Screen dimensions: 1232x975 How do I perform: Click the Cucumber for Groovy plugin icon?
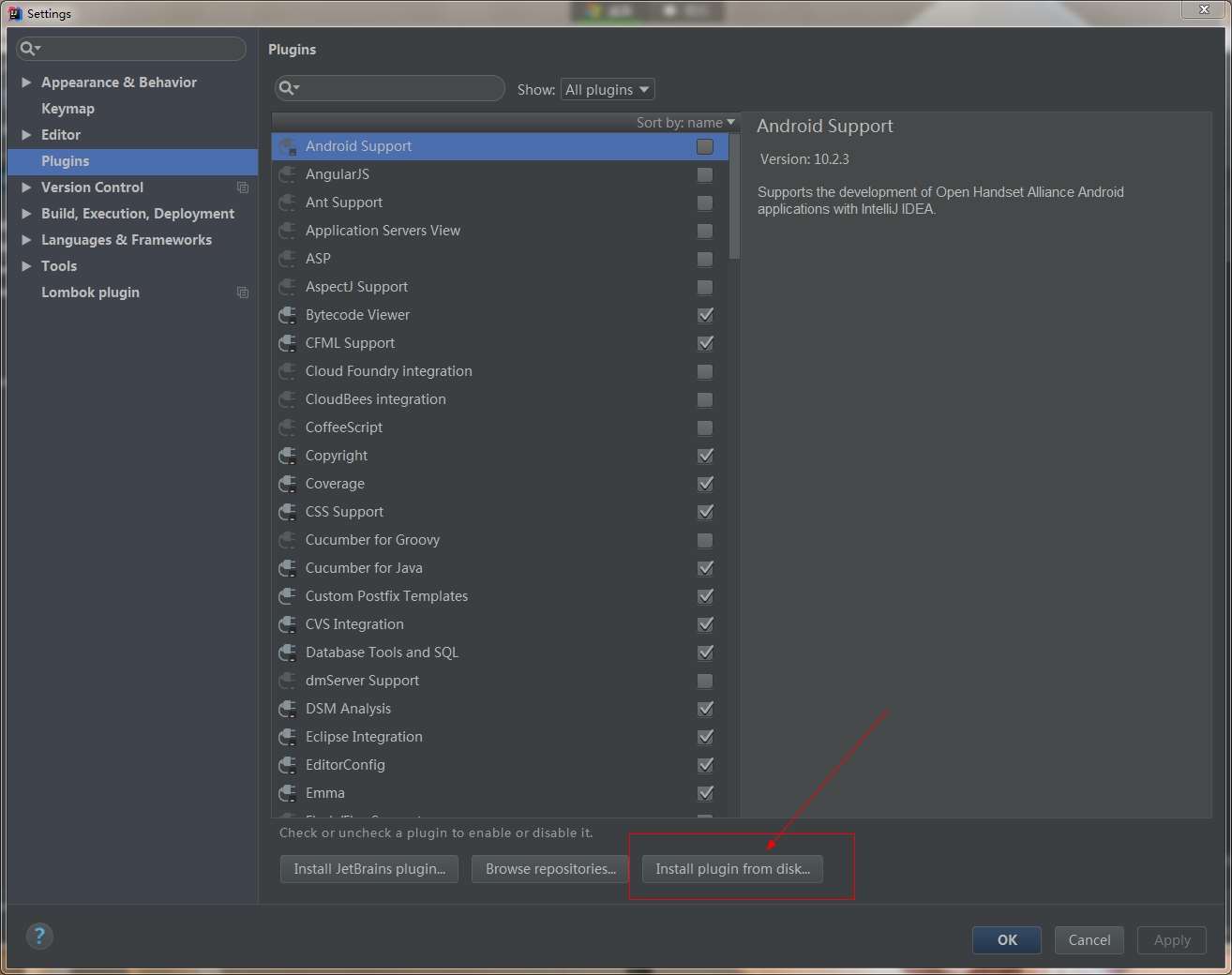point(288,540)
